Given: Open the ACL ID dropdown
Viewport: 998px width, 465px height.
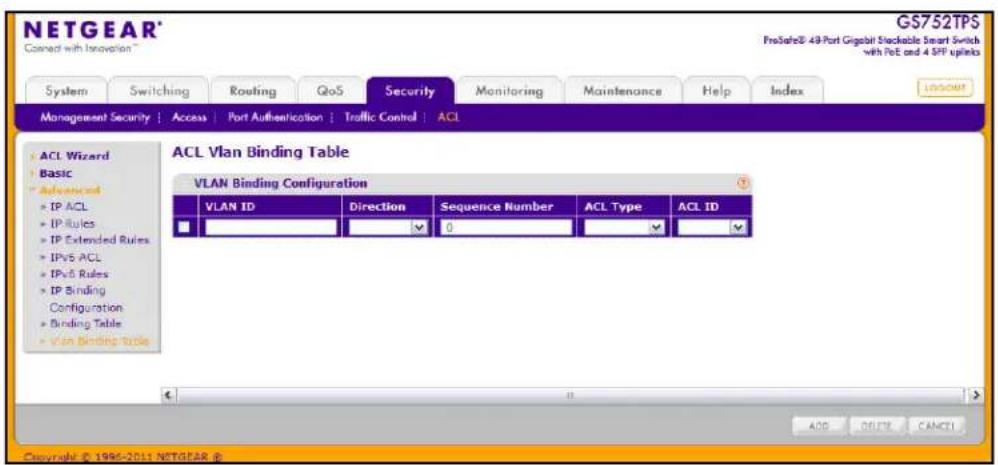Looking at the screenshot, I should (x=712, y=227).
